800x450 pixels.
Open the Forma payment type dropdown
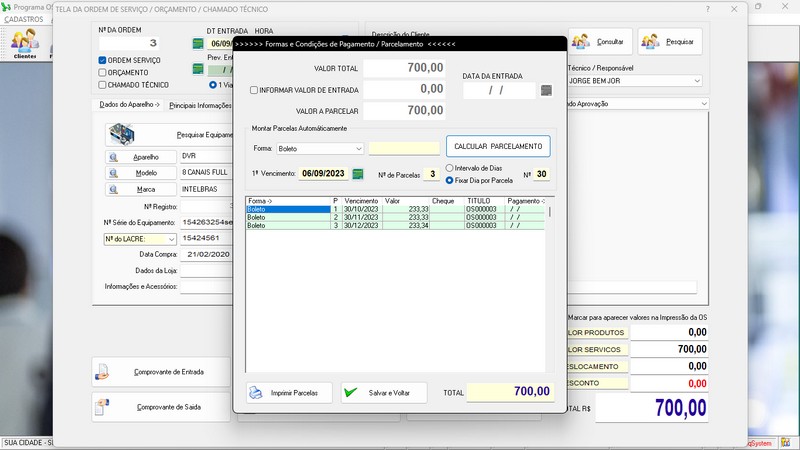[x=357, y=149]
